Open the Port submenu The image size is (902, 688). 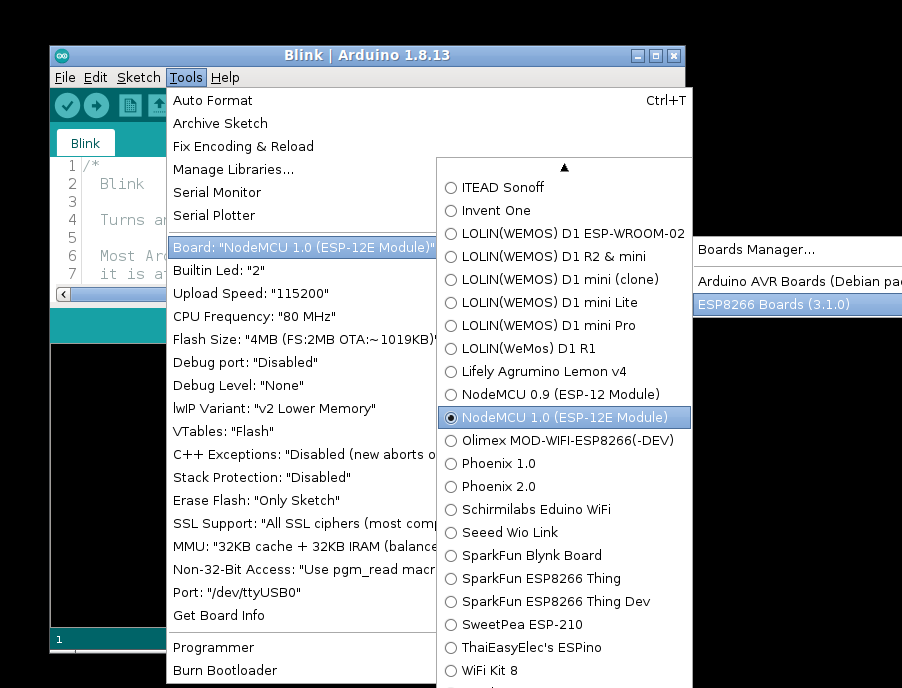coord(303,593)
